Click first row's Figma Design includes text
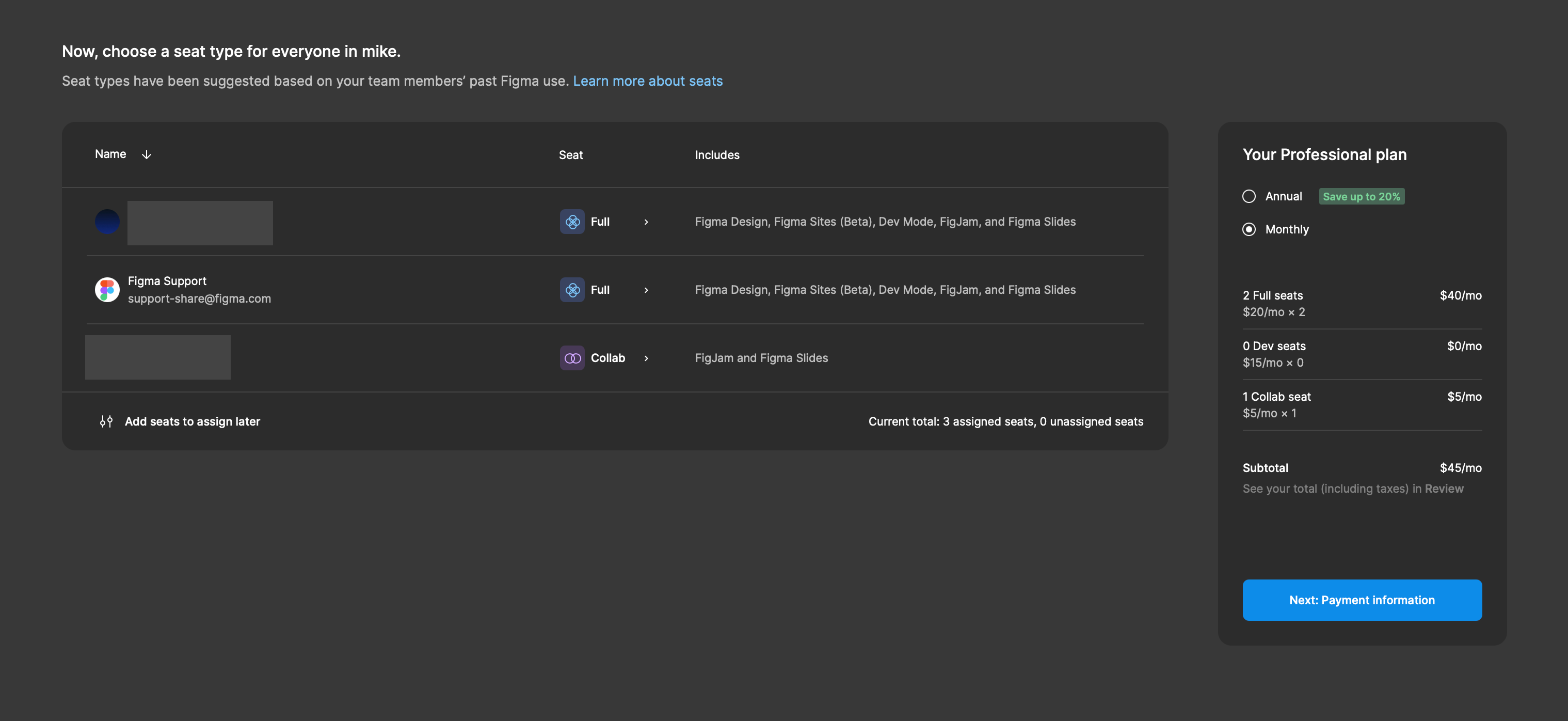This screenshot has height=721, width=1568. coord(885,222)
